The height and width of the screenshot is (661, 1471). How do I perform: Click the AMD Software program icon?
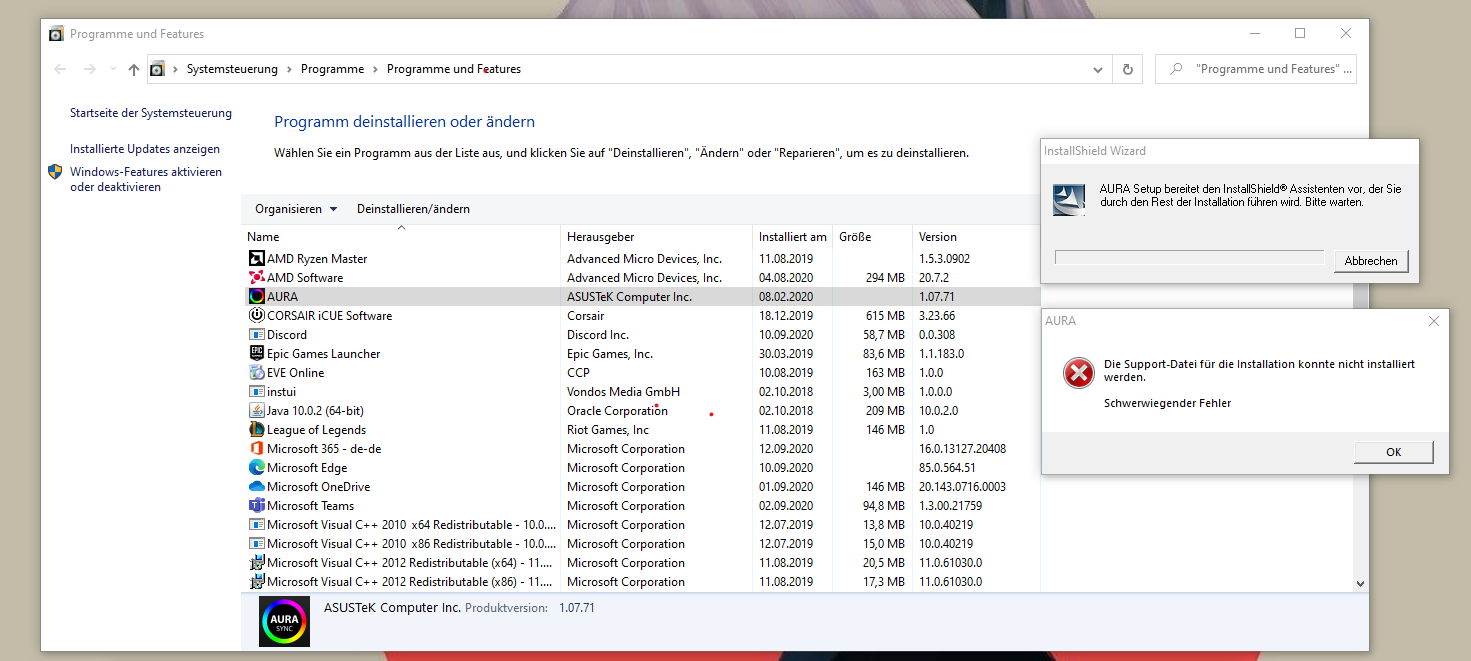click(256, 278)
